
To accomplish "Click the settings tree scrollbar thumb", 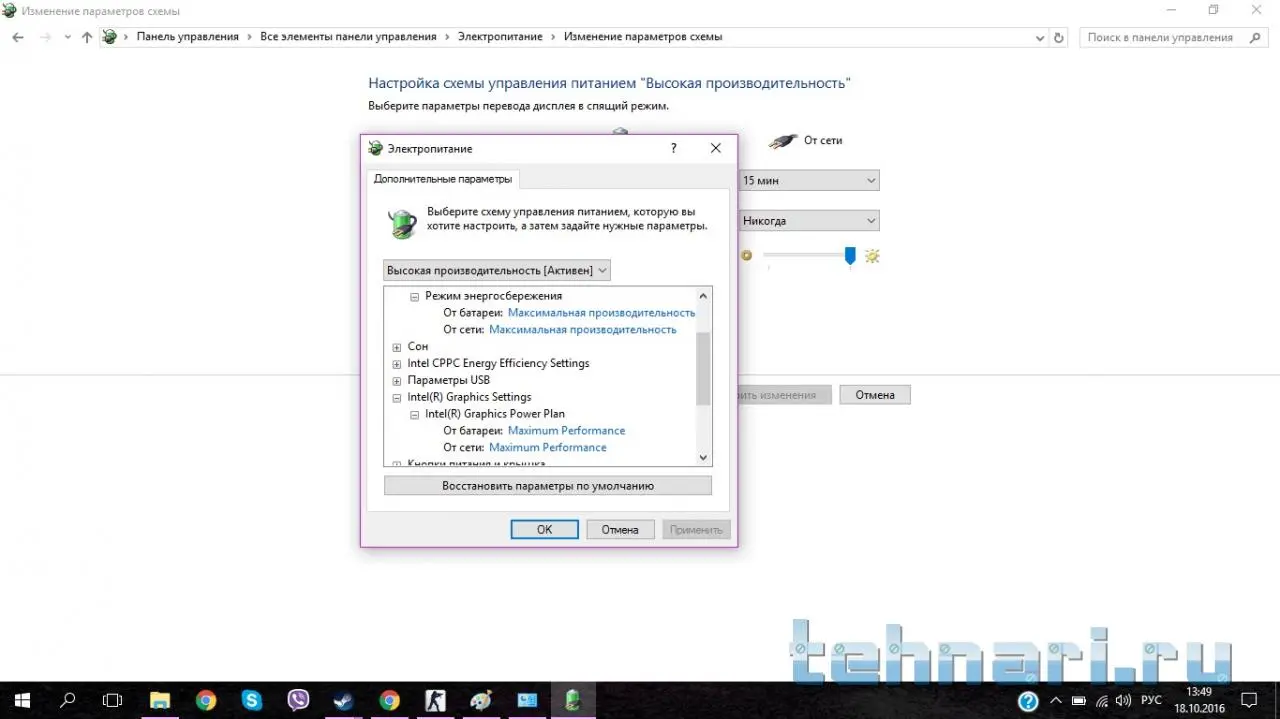I will click(x=703, y=369).
